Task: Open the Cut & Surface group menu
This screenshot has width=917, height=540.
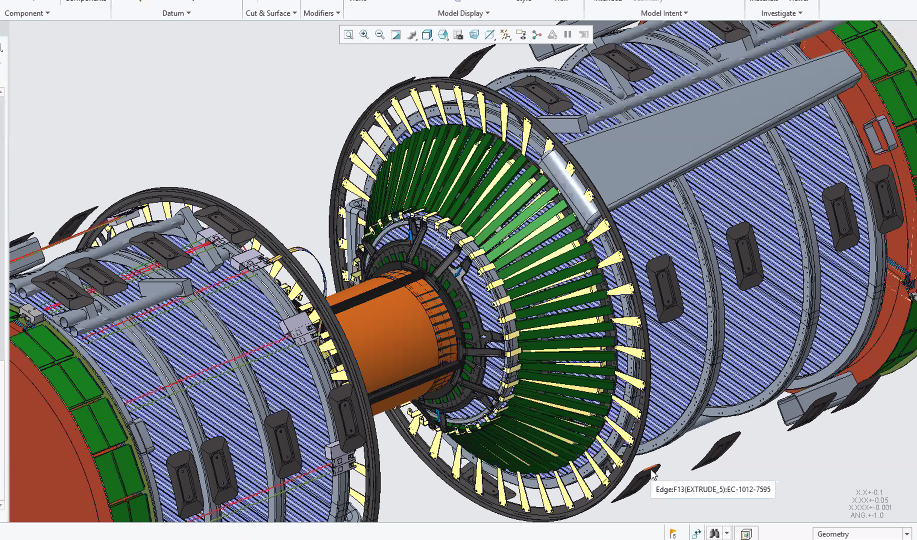Action: pos(270,13)
